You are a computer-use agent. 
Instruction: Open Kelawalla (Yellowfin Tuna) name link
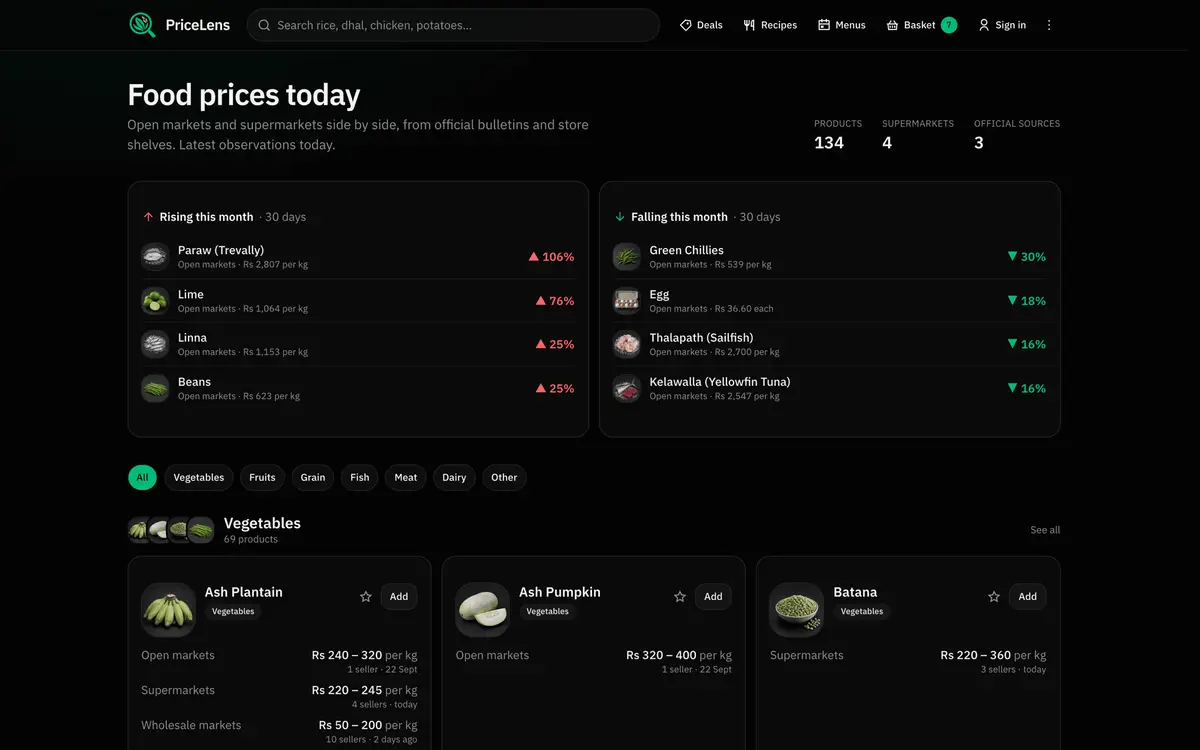[720, 382]
